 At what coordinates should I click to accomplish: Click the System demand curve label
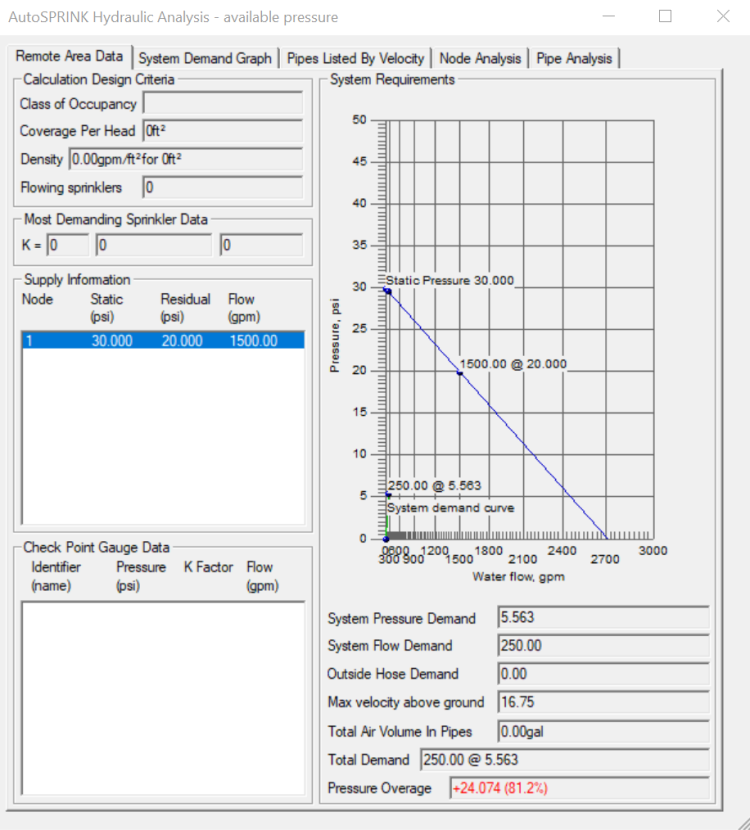pos(450,508)
